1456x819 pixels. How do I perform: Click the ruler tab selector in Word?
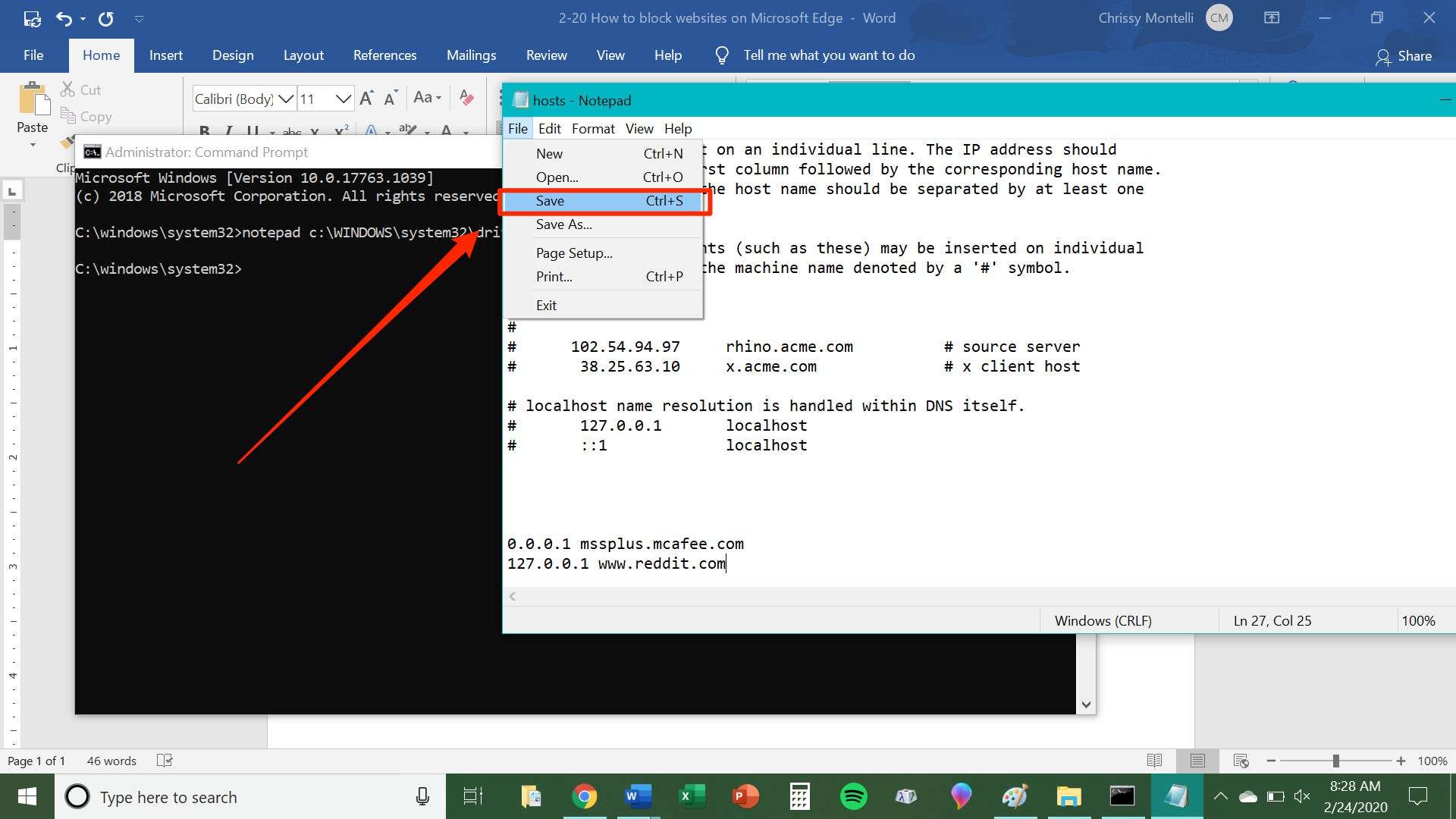coord(12,191)
